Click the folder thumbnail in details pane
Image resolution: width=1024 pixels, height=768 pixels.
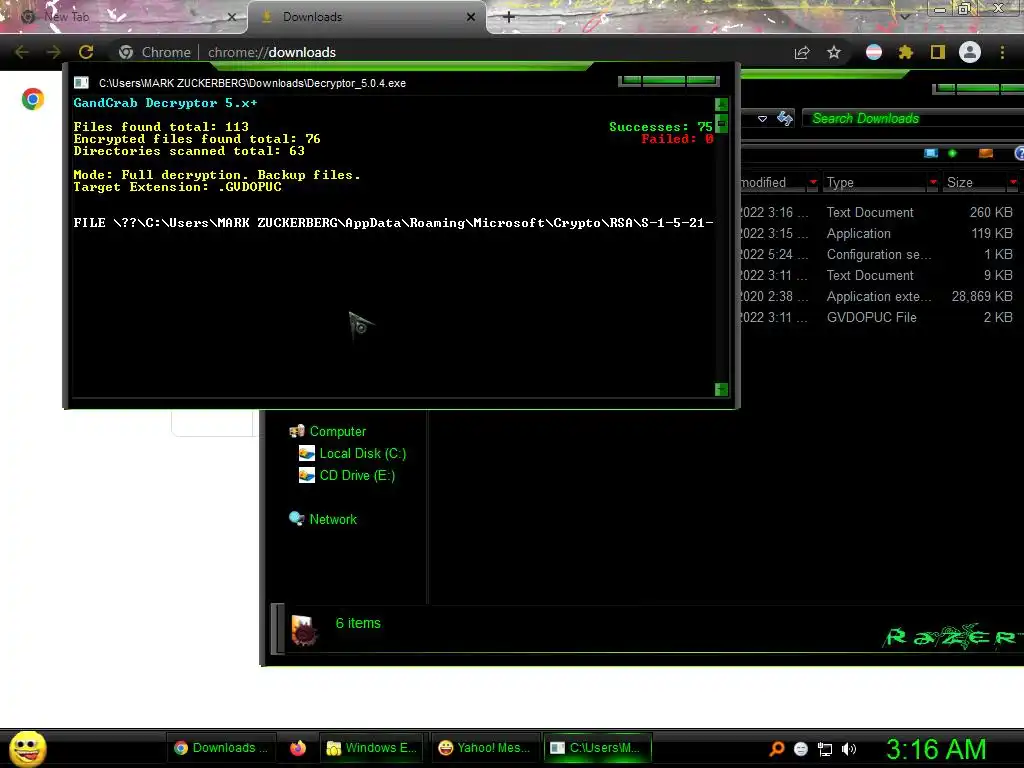304,630
